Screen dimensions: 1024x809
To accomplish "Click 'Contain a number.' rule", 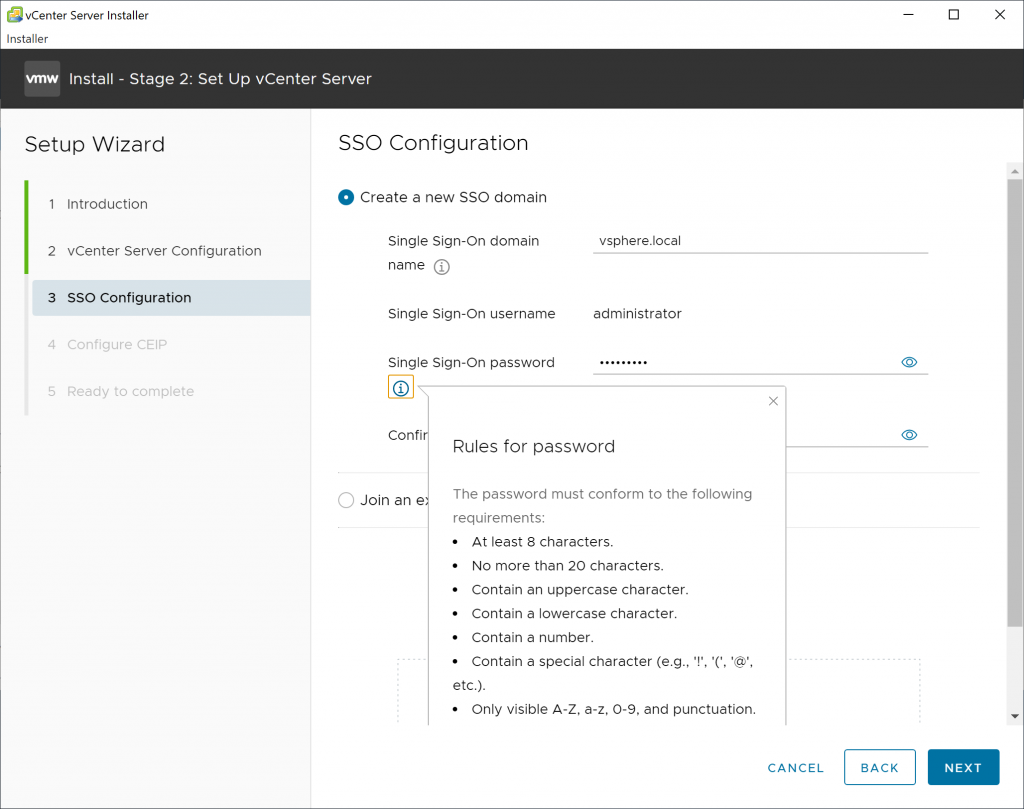I will tap(532, 637).
